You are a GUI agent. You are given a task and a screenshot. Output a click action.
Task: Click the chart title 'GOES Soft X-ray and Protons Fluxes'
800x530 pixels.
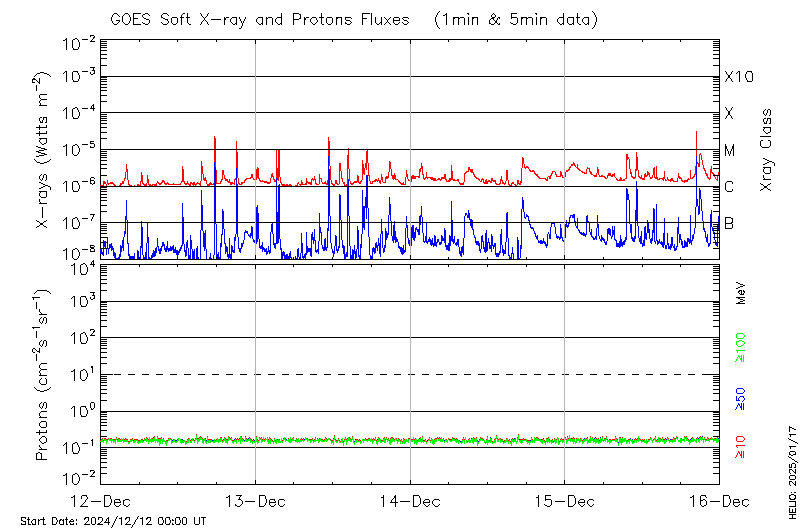tap(261, 19)
